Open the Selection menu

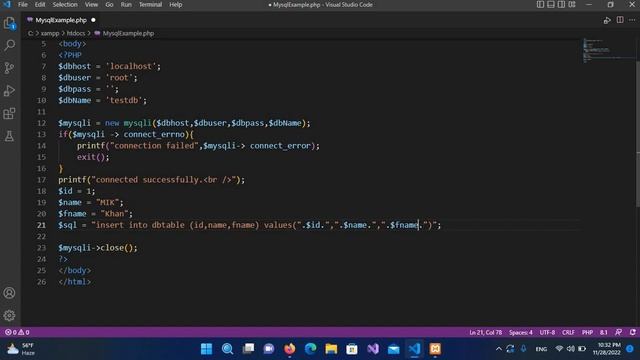(x=65, y=4)
